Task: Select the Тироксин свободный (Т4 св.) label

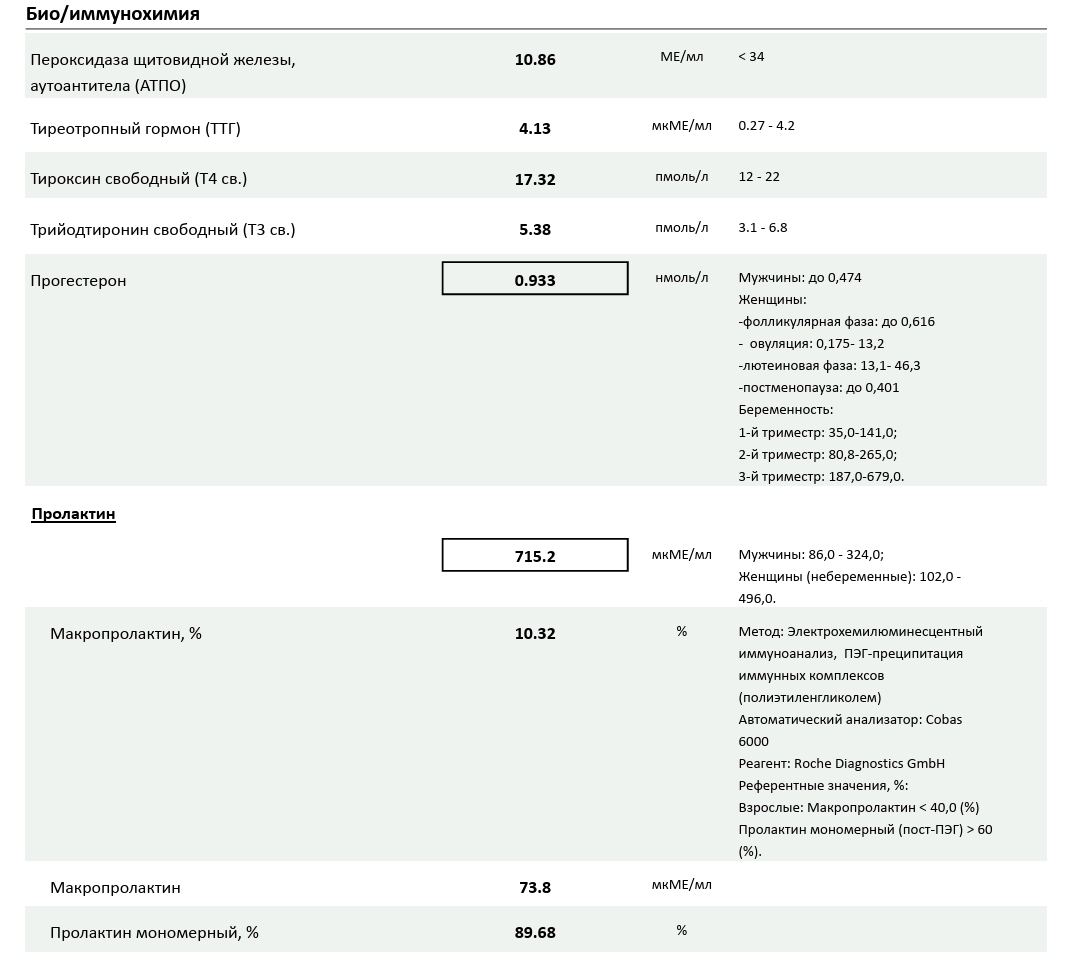Action: pos(138,179)
